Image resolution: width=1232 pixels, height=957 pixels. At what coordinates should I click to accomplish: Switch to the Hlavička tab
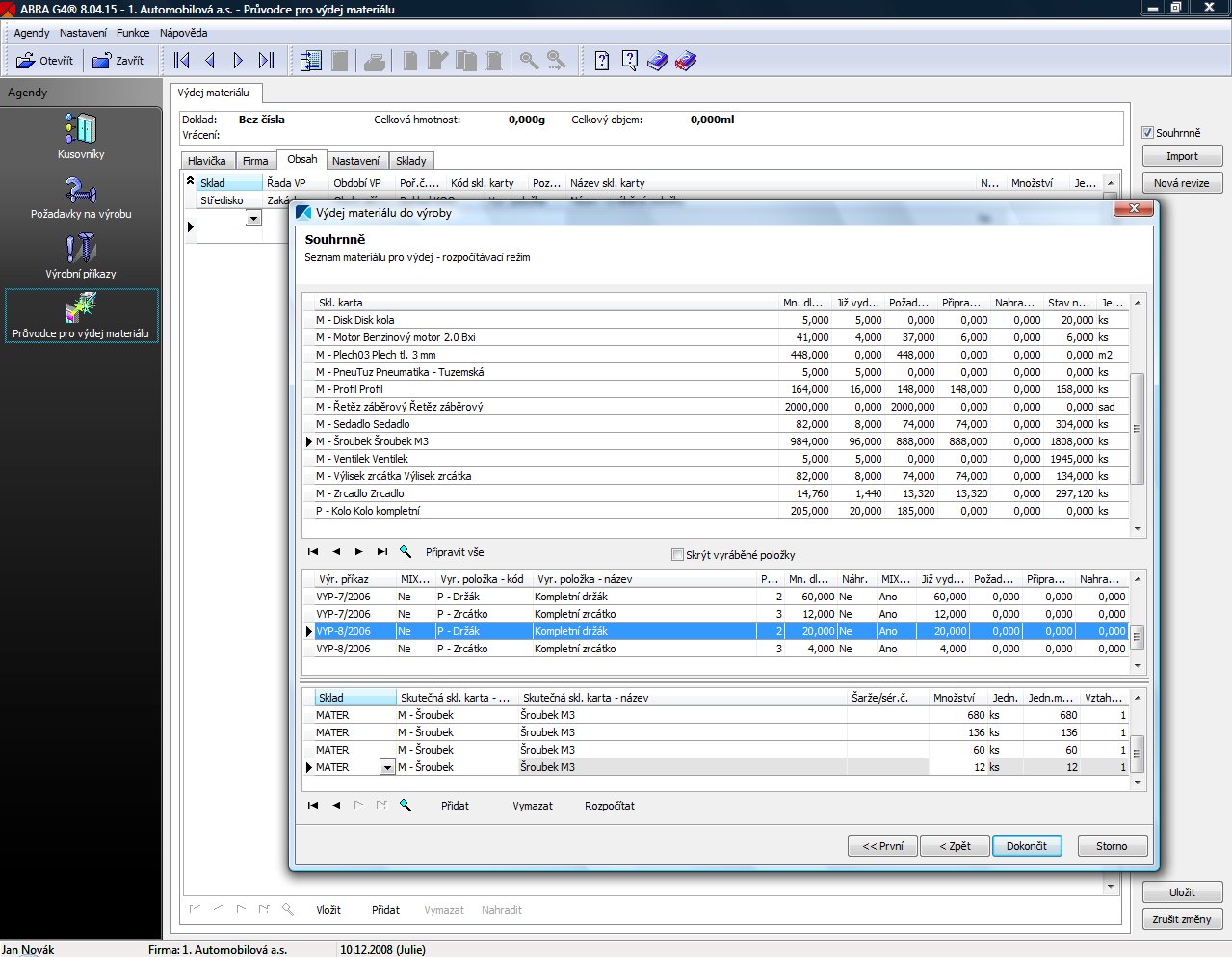coord(207,161)
